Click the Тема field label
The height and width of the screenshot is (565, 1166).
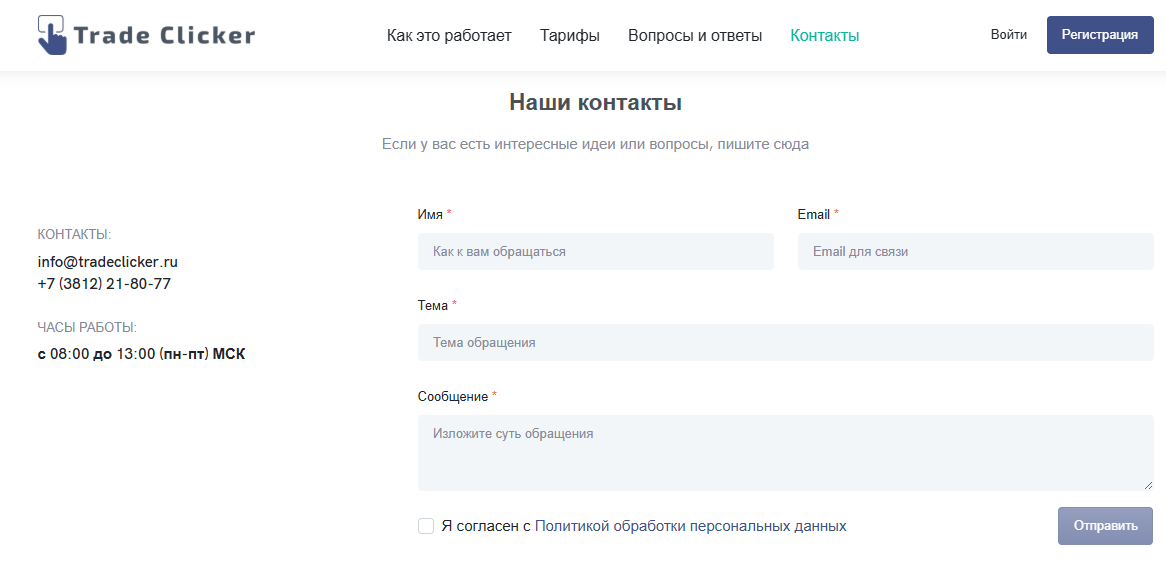(x=433, y=306)
